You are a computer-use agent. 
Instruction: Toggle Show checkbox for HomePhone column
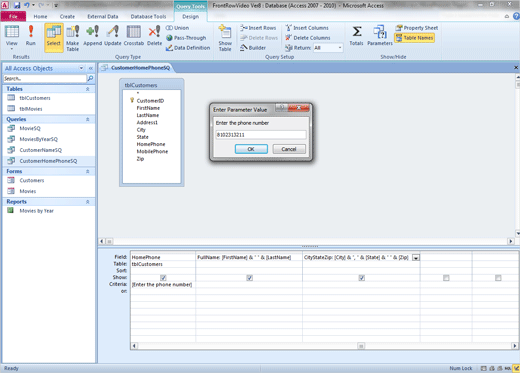tap(163, 278)
